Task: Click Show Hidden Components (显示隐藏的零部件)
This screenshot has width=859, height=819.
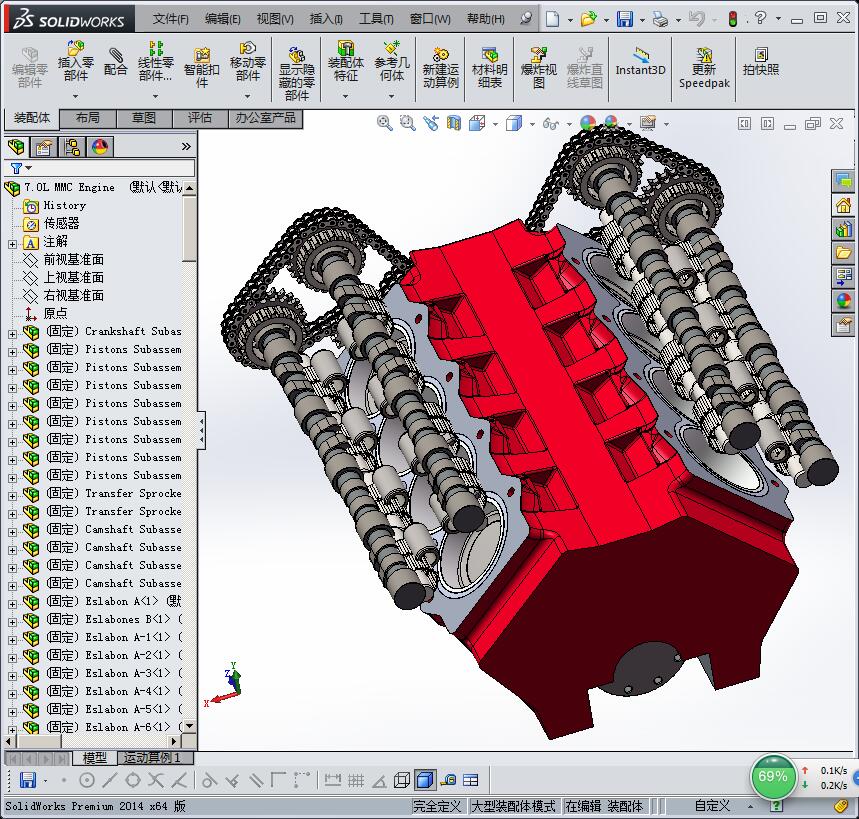Action: click(x=296, y=73)
